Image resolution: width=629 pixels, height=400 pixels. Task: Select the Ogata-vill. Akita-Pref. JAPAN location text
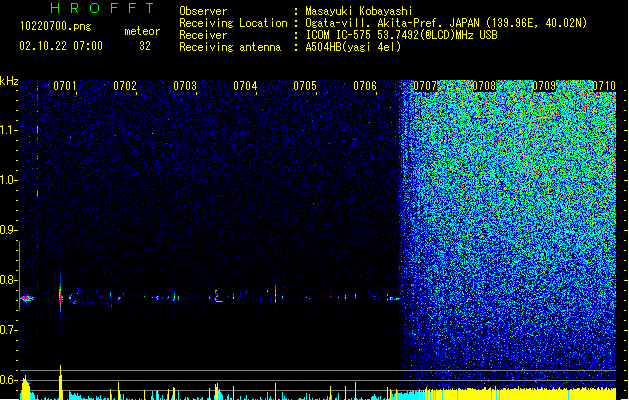coord(446,23)
